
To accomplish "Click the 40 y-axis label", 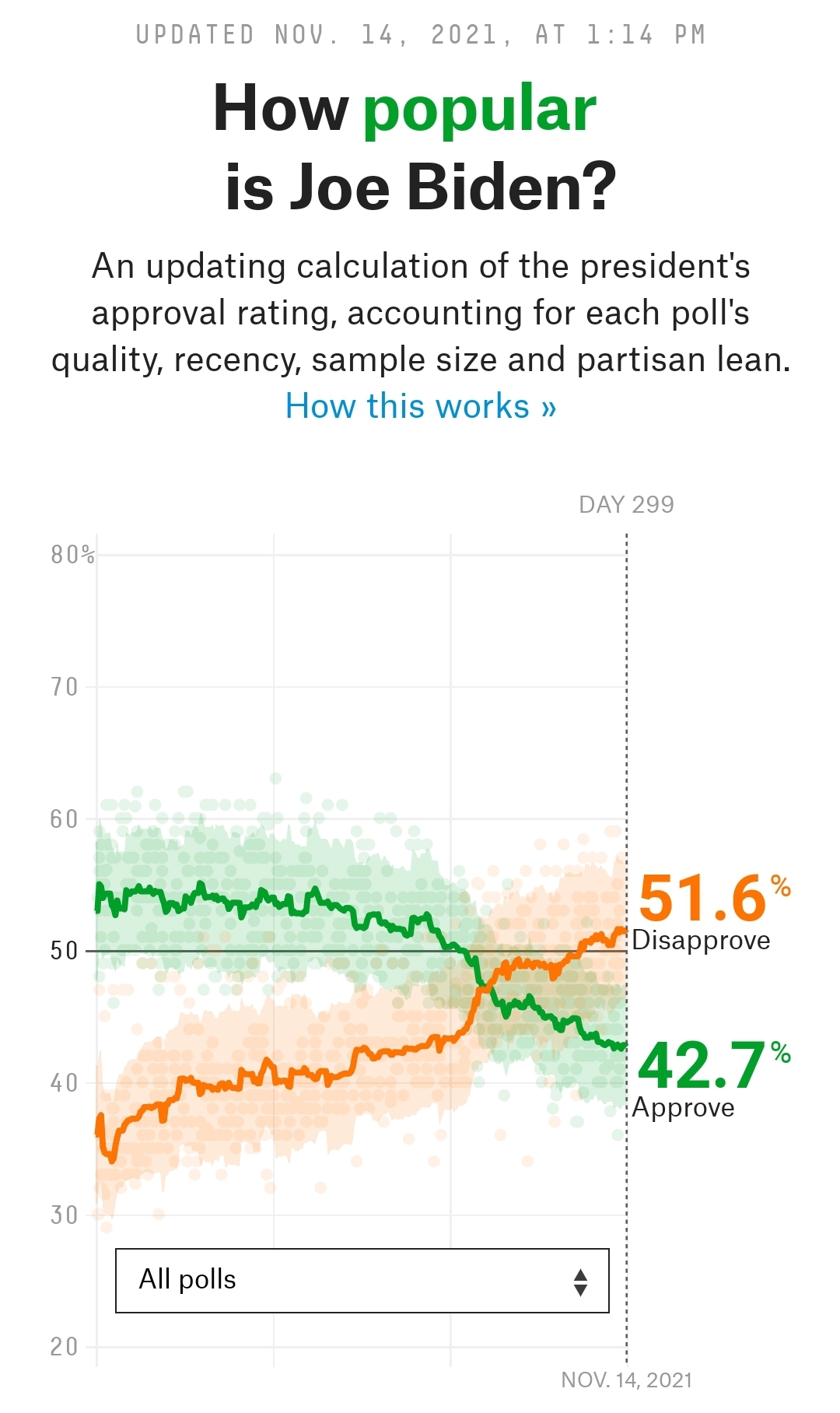I will click(x=65, y=1083).
